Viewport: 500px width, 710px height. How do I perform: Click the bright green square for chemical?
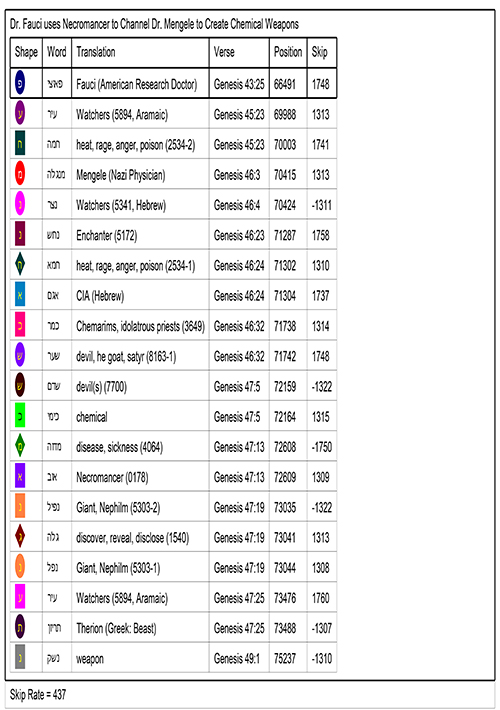point(20,416)
